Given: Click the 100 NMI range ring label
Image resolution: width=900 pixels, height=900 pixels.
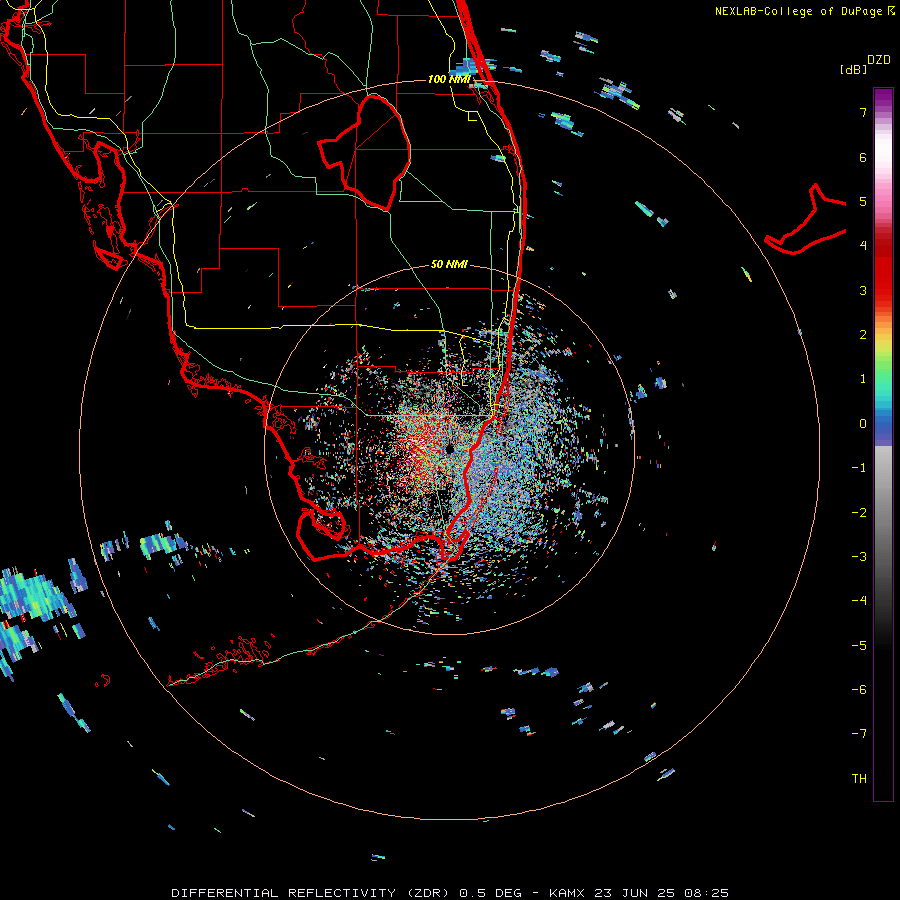Looking at the screenshot, I should pos(449,79).
